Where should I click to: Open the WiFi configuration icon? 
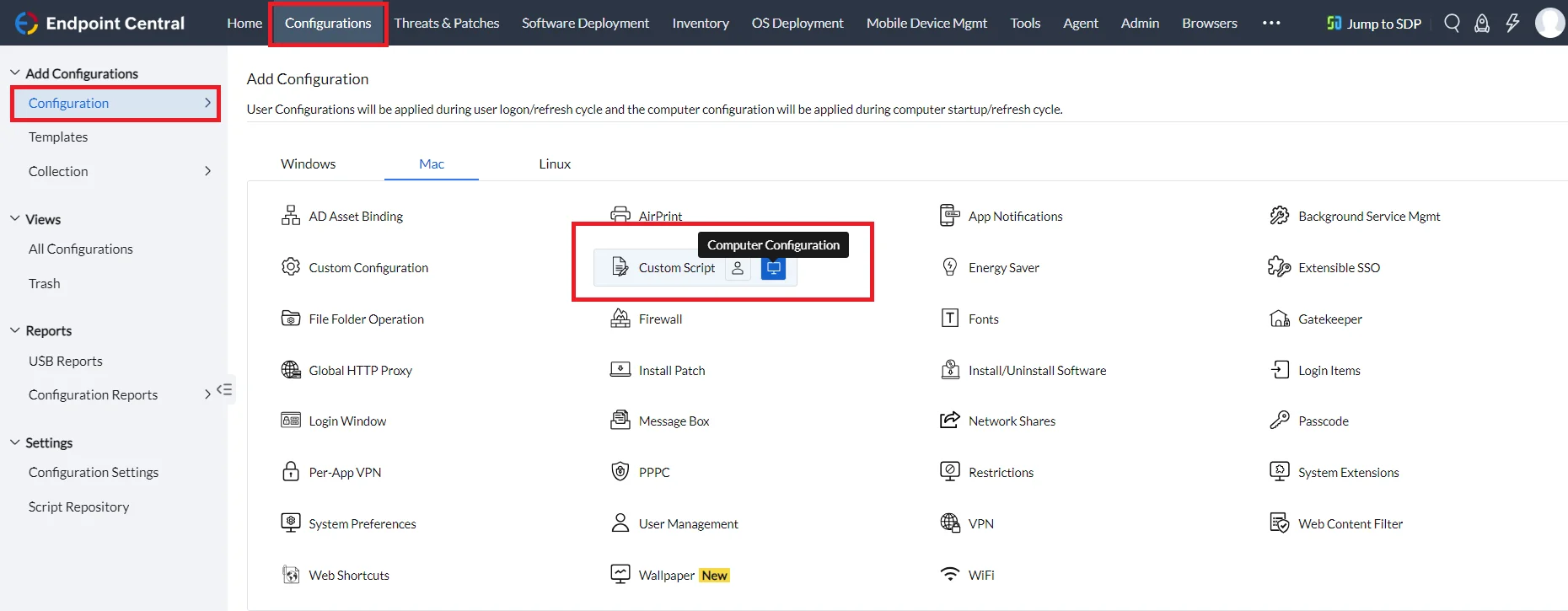click(x=950, y=575)
